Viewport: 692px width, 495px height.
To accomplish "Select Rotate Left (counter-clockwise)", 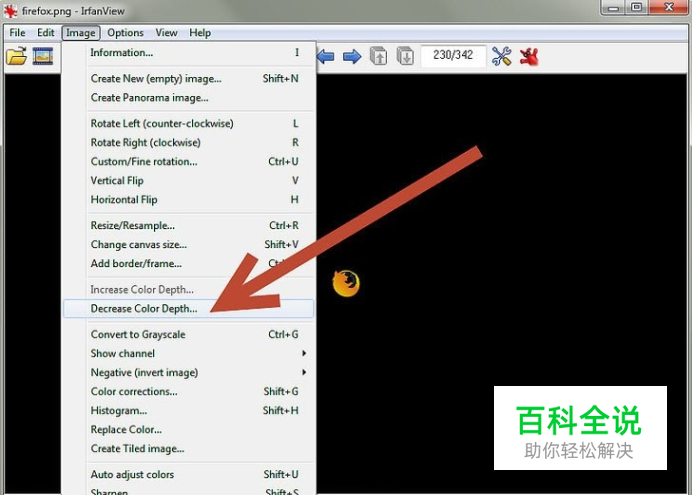I will tap(189, 124).
